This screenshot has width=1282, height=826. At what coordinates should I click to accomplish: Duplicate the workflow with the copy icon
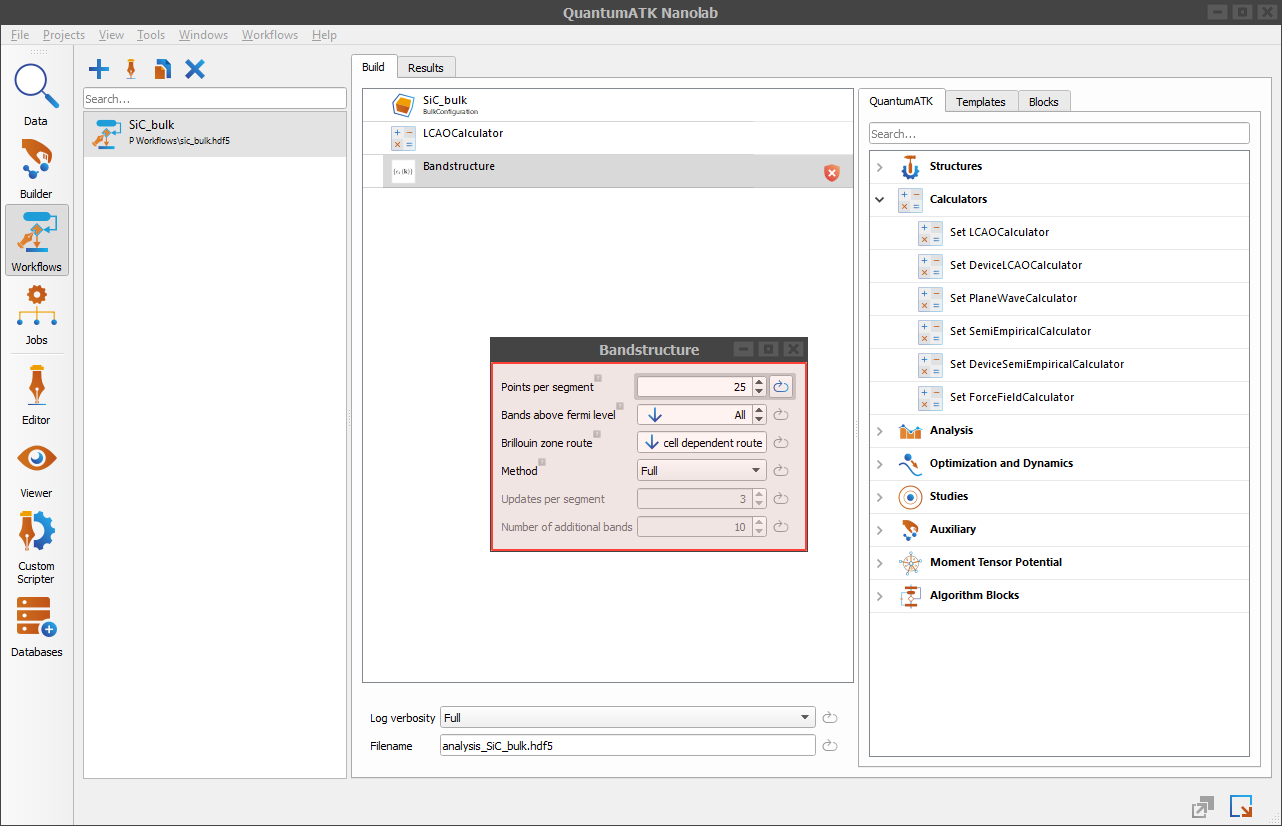tap(163, 69)
